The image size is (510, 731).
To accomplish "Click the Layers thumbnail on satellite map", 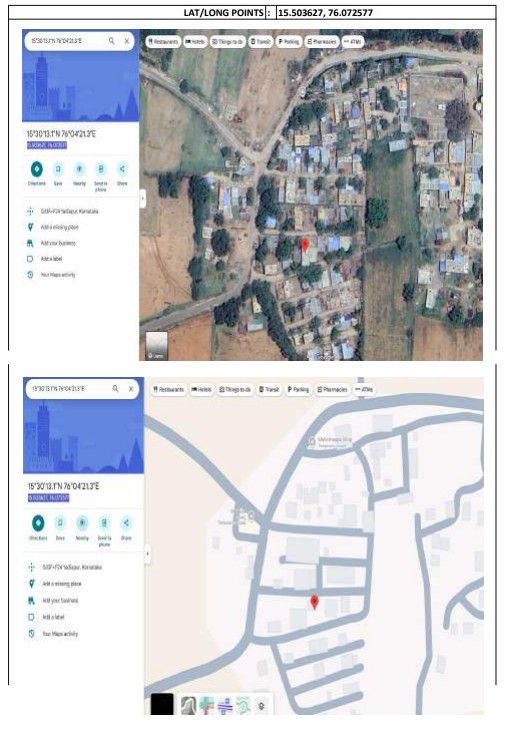I will coord(157,345).
